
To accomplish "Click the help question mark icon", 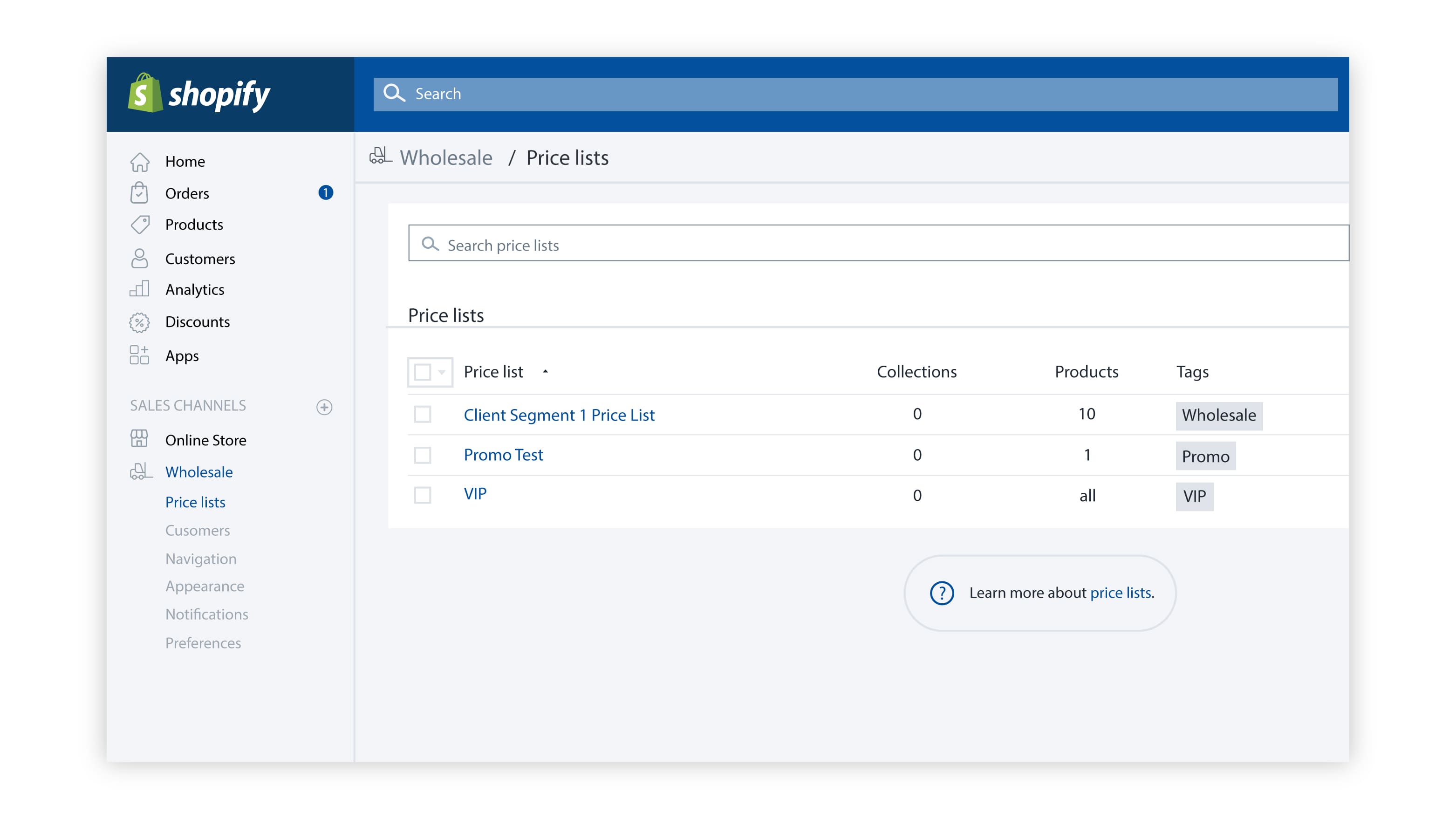I will click(942, 593).
